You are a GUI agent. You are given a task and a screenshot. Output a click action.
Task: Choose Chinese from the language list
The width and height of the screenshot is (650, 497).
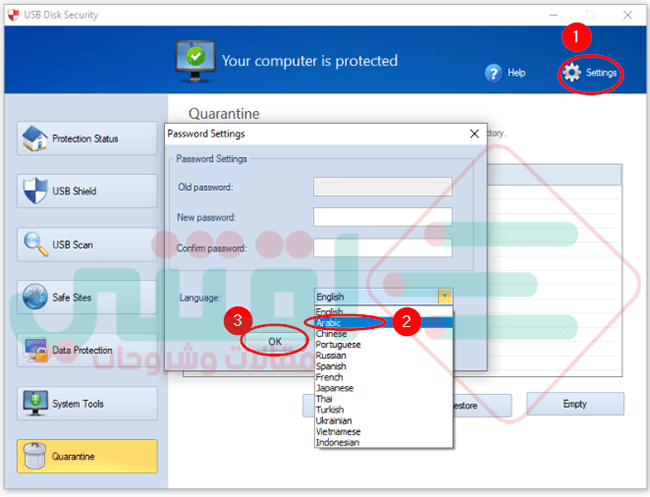click(x=383, y=334)
